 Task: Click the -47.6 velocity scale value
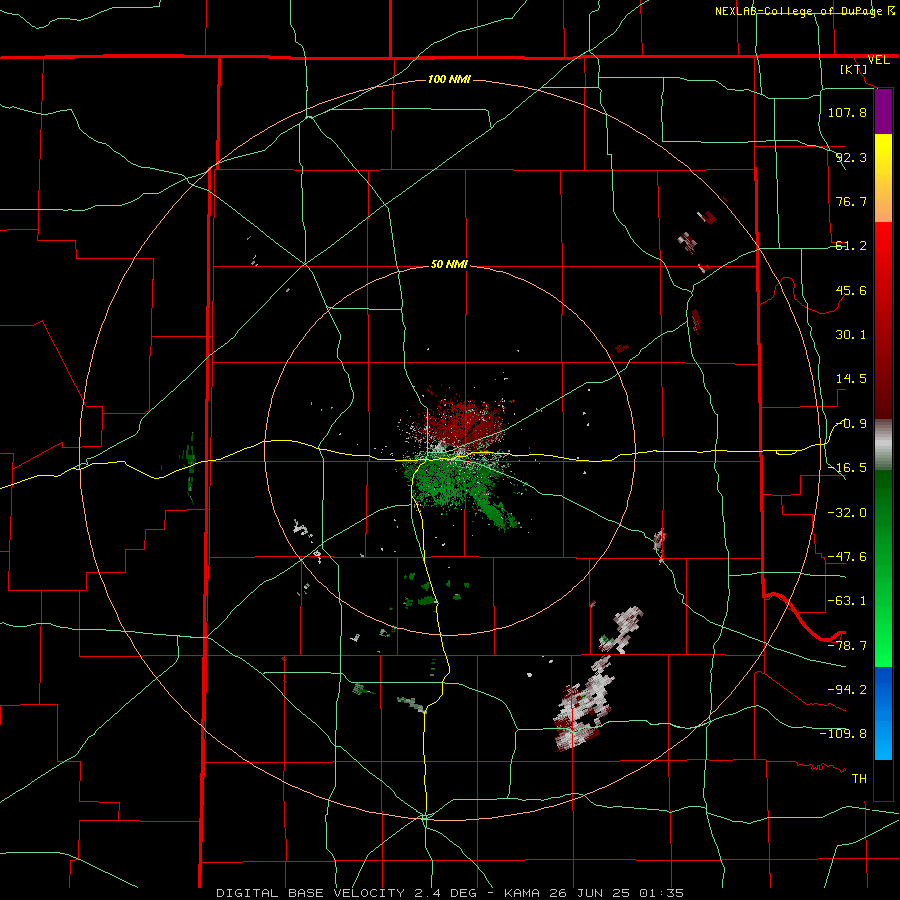[847, 557]
